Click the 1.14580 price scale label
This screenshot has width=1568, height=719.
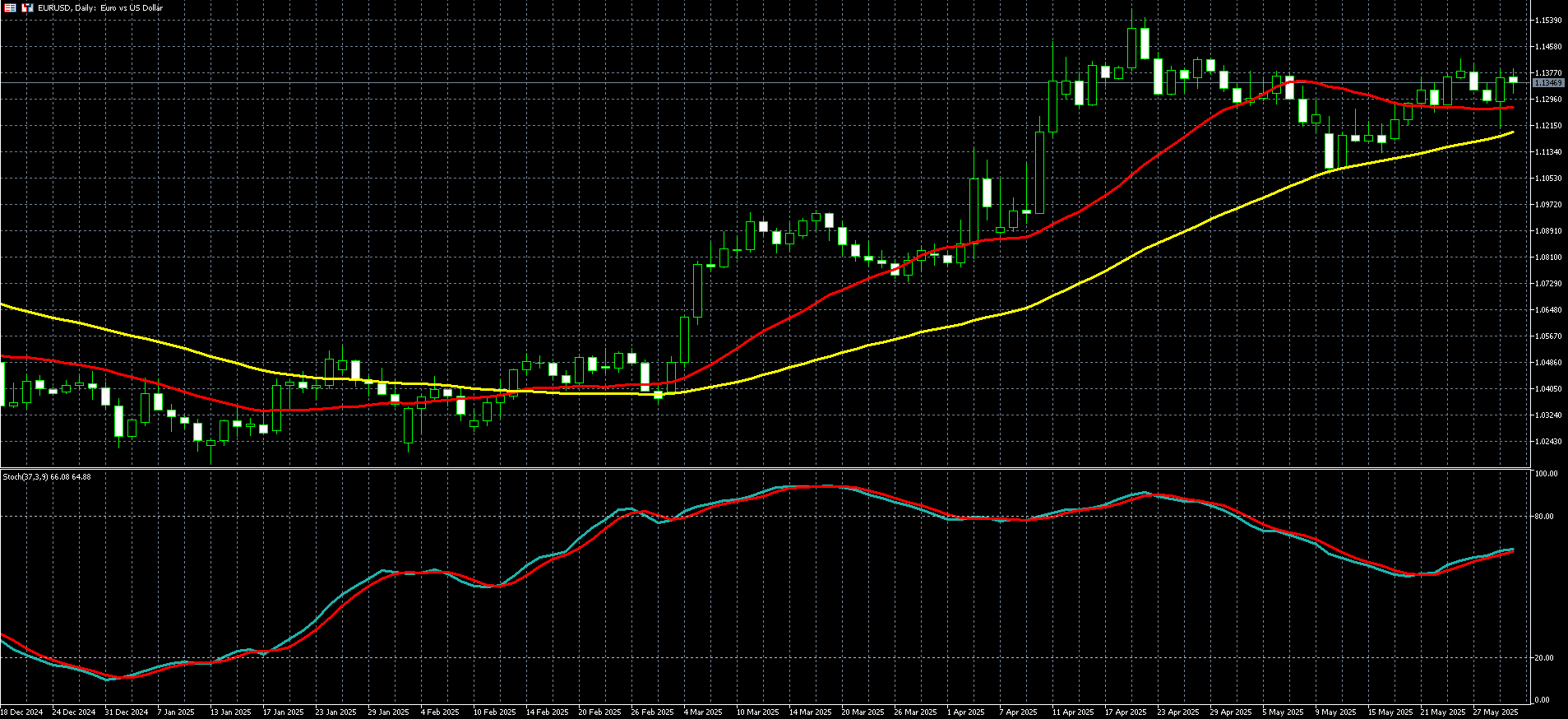click(x=1548, y=47)
